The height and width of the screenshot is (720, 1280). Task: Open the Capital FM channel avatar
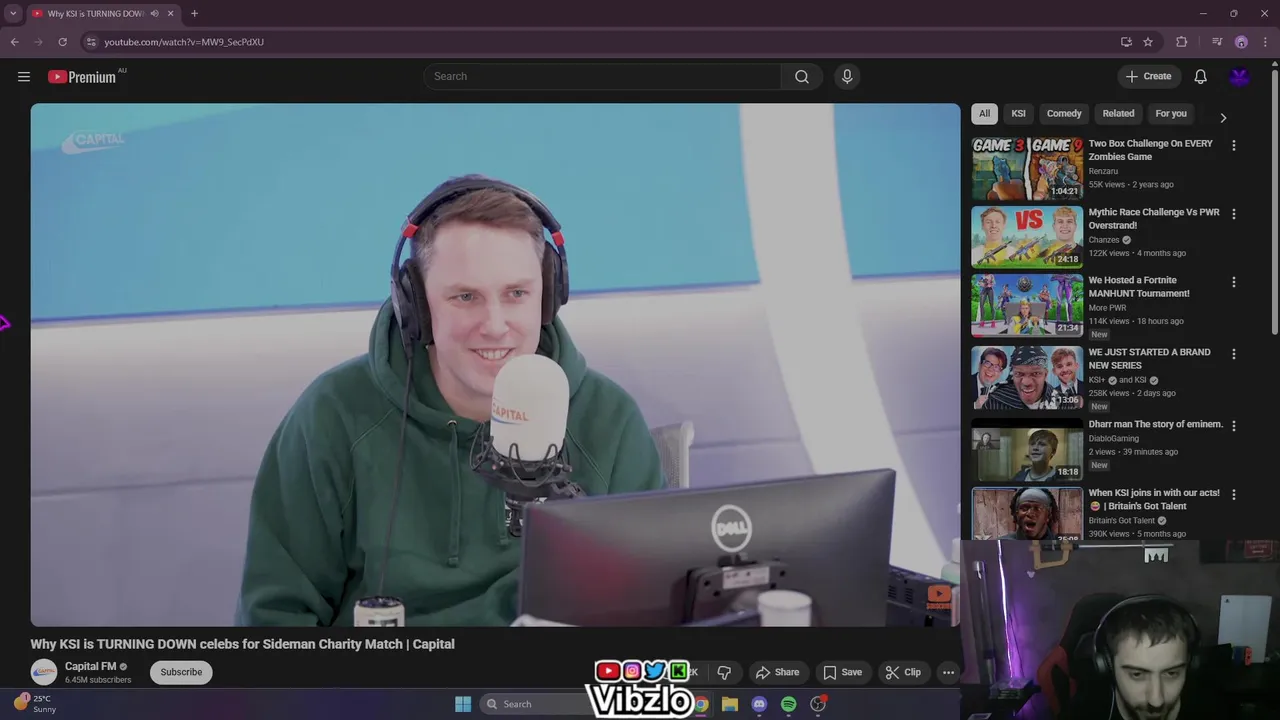[44, 672]
